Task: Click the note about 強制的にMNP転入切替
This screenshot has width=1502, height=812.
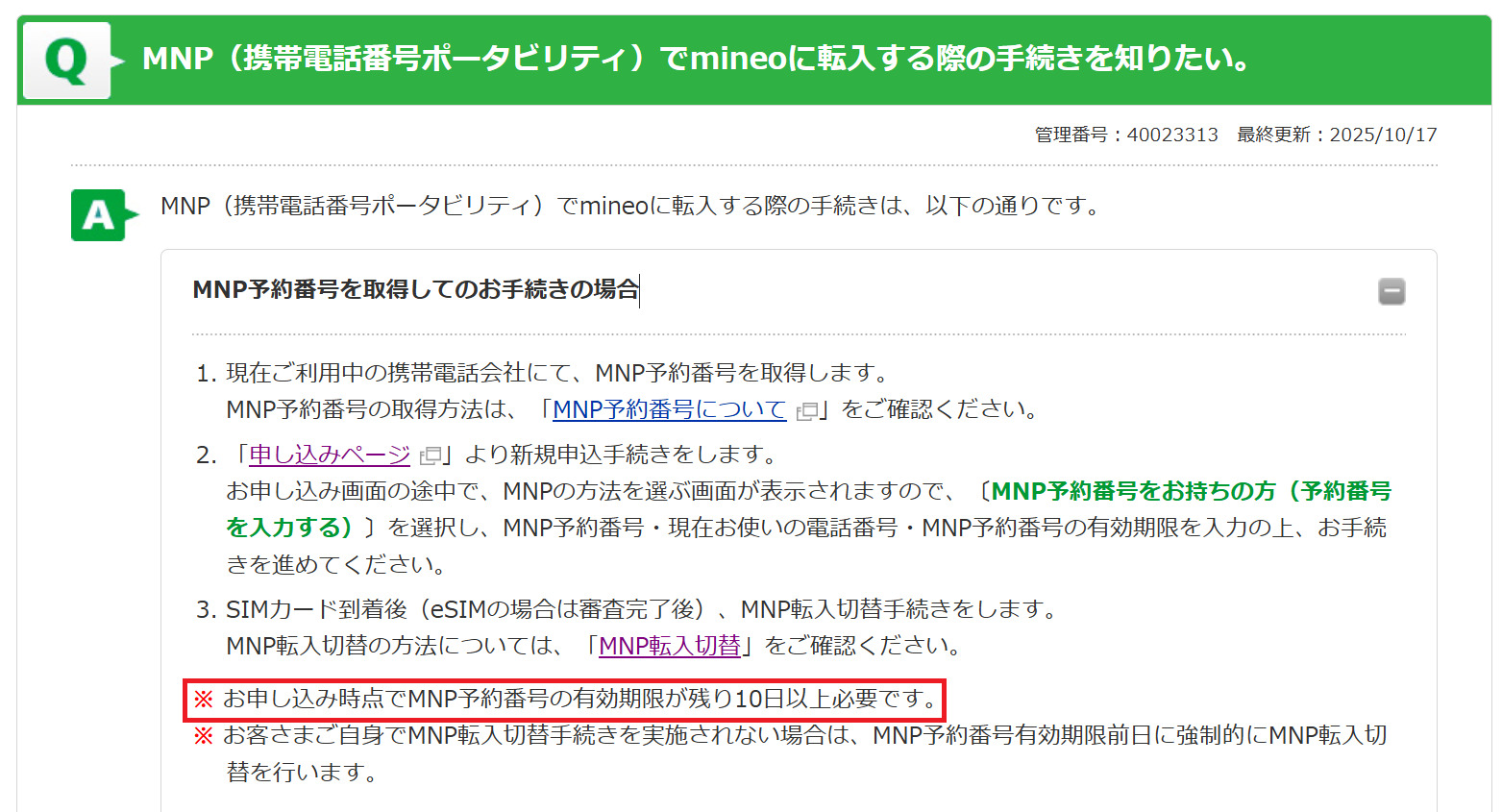Action: pos(790,753)
